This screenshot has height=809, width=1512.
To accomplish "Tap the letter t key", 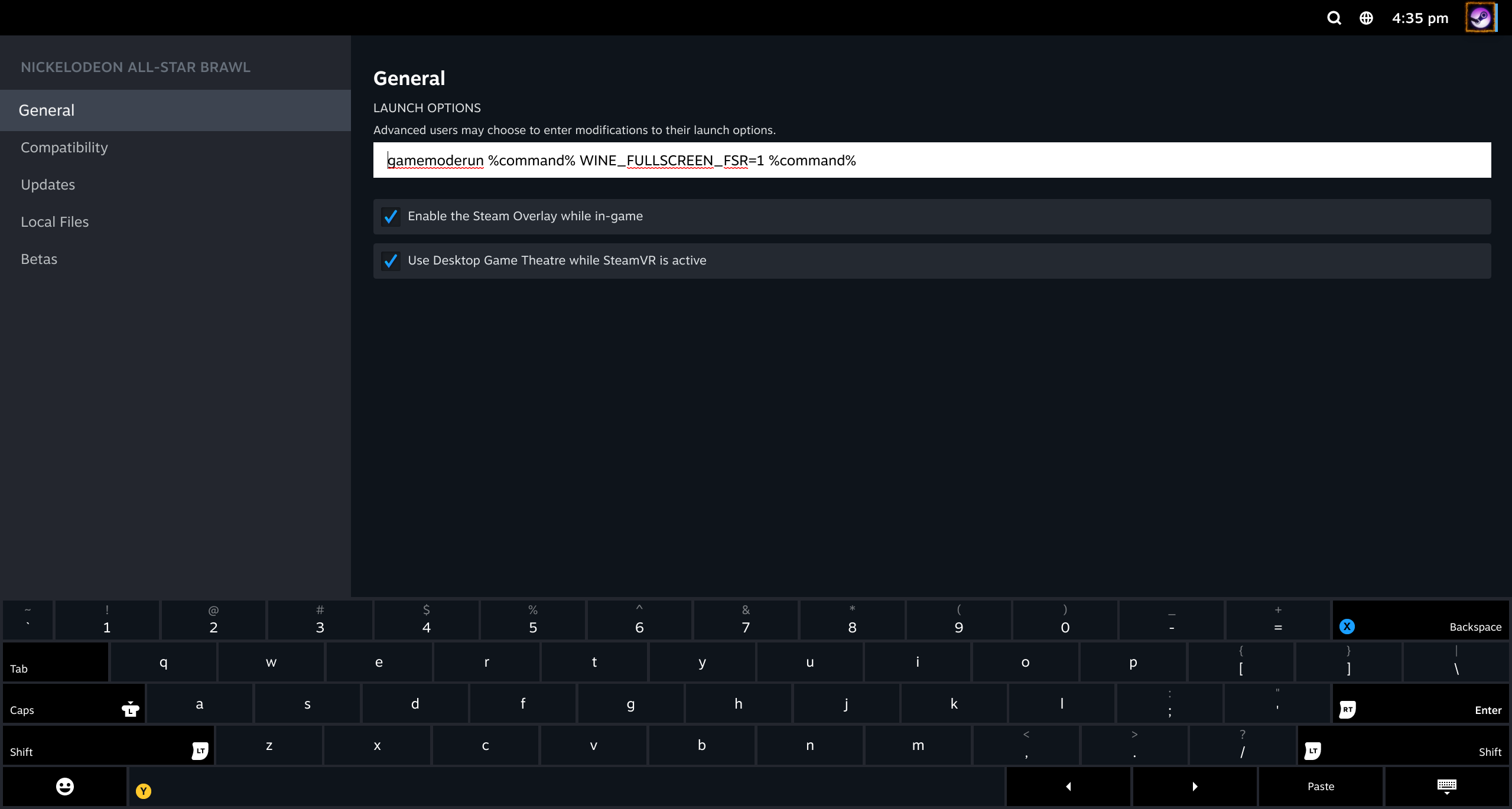I will [594, 662].
